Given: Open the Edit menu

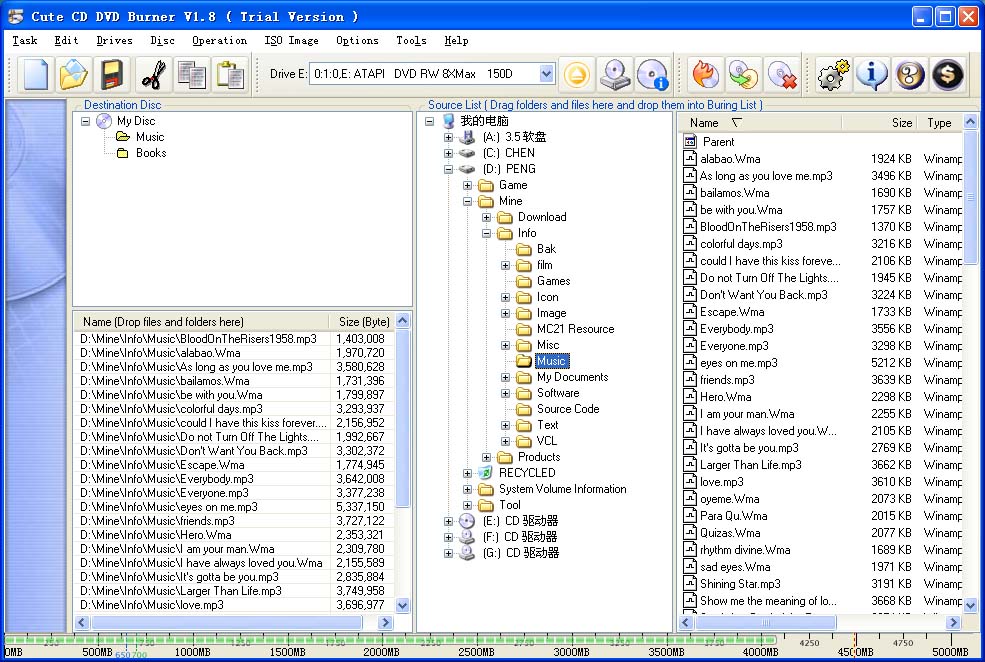Looking at the screenshot, I should 66,41.
